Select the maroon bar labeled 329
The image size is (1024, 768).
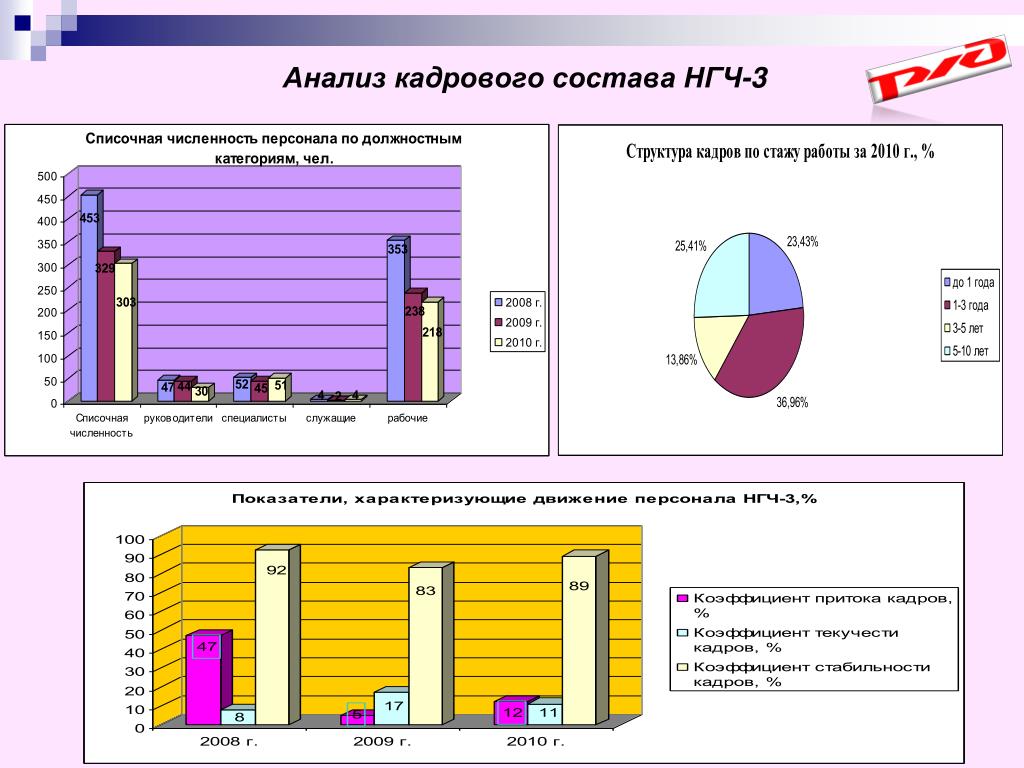pos(106,327)
